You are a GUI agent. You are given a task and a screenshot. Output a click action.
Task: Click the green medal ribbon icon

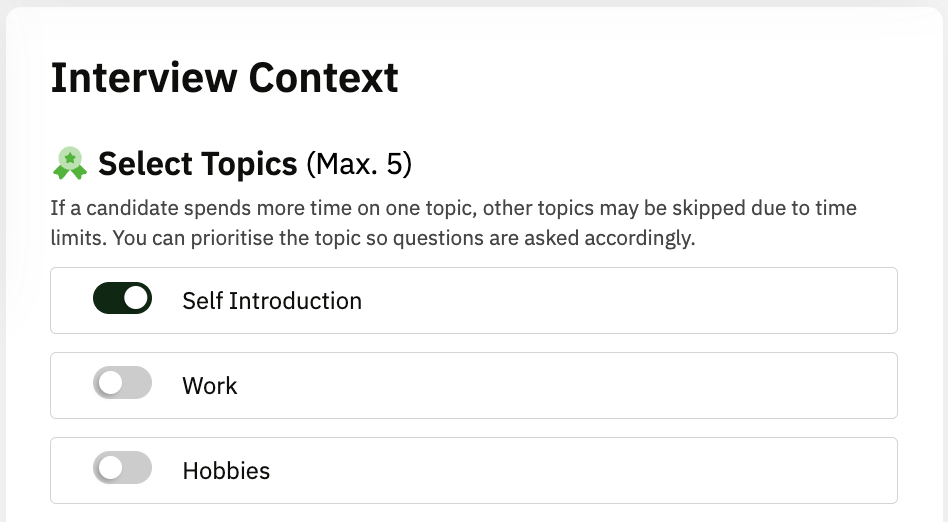tap(70, 163)
